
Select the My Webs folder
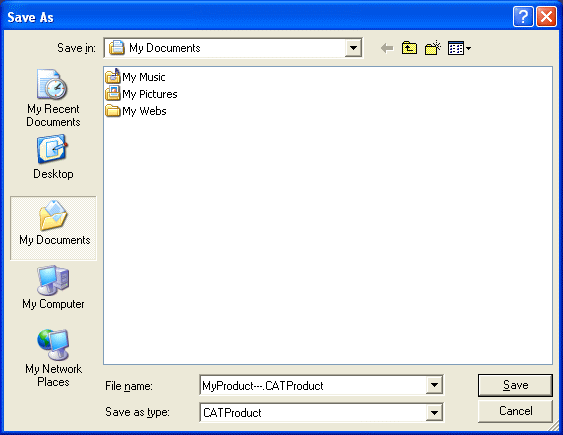click(136, 111)
